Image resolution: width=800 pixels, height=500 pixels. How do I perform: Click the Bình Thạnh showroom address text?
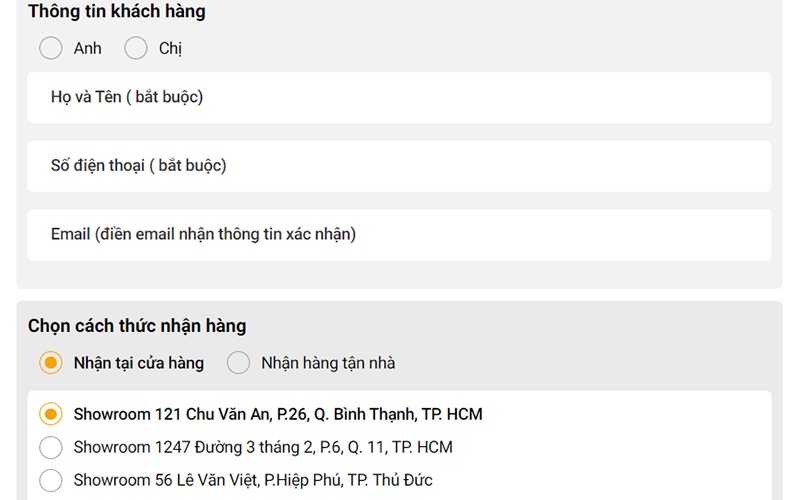[278, 414]
